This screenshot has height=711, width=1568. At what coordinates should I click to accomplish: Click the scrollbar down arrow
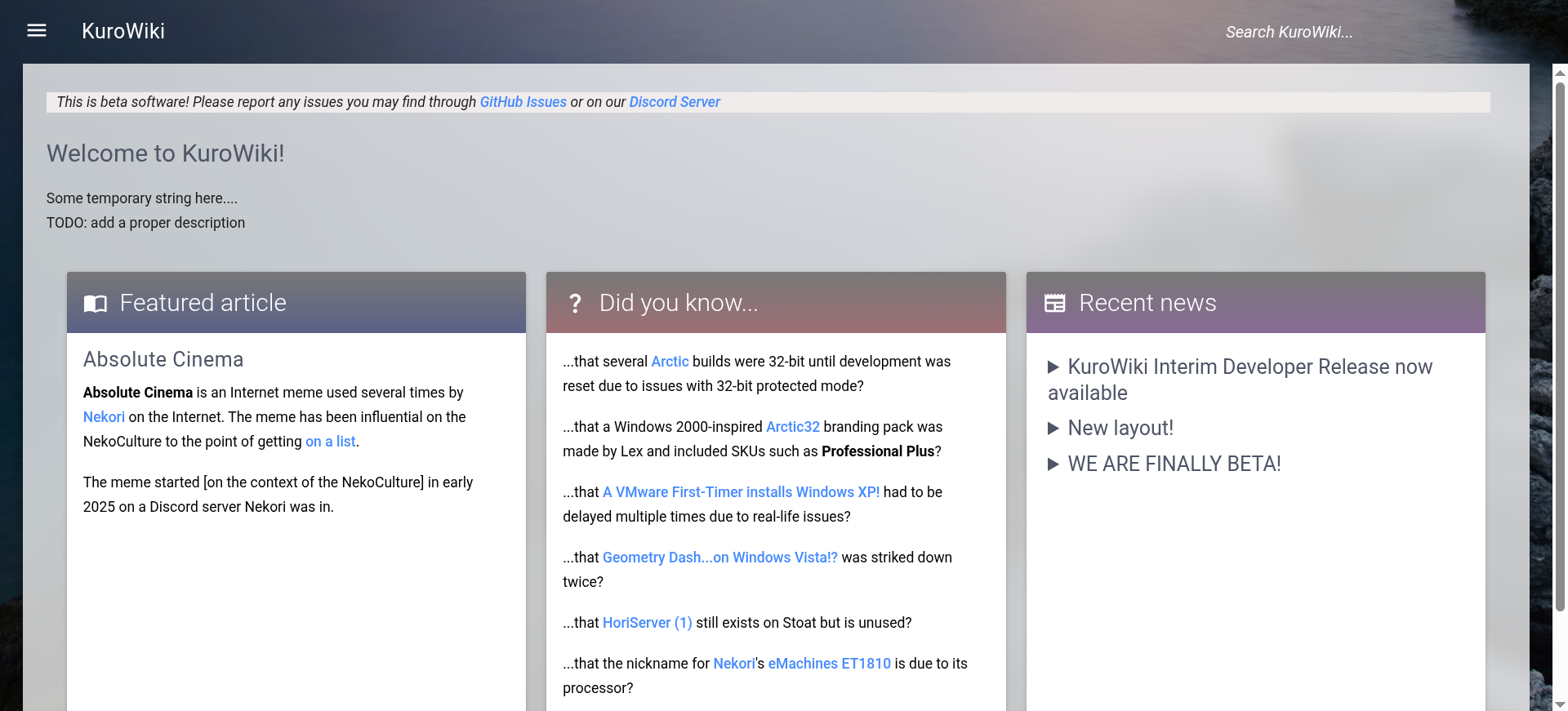point(1560,704)
